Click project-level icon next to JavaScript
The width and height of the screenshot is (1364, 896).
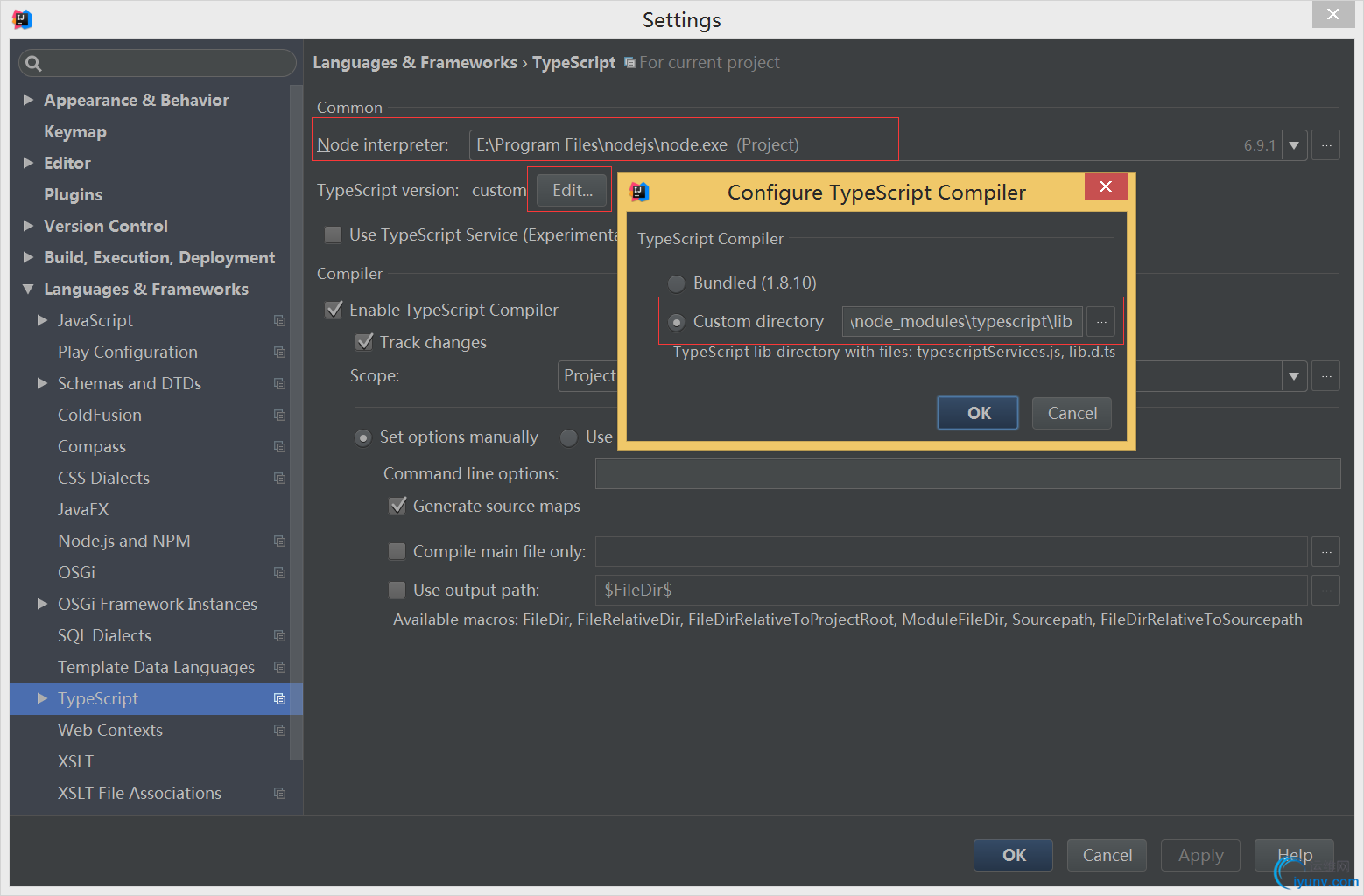279,321
